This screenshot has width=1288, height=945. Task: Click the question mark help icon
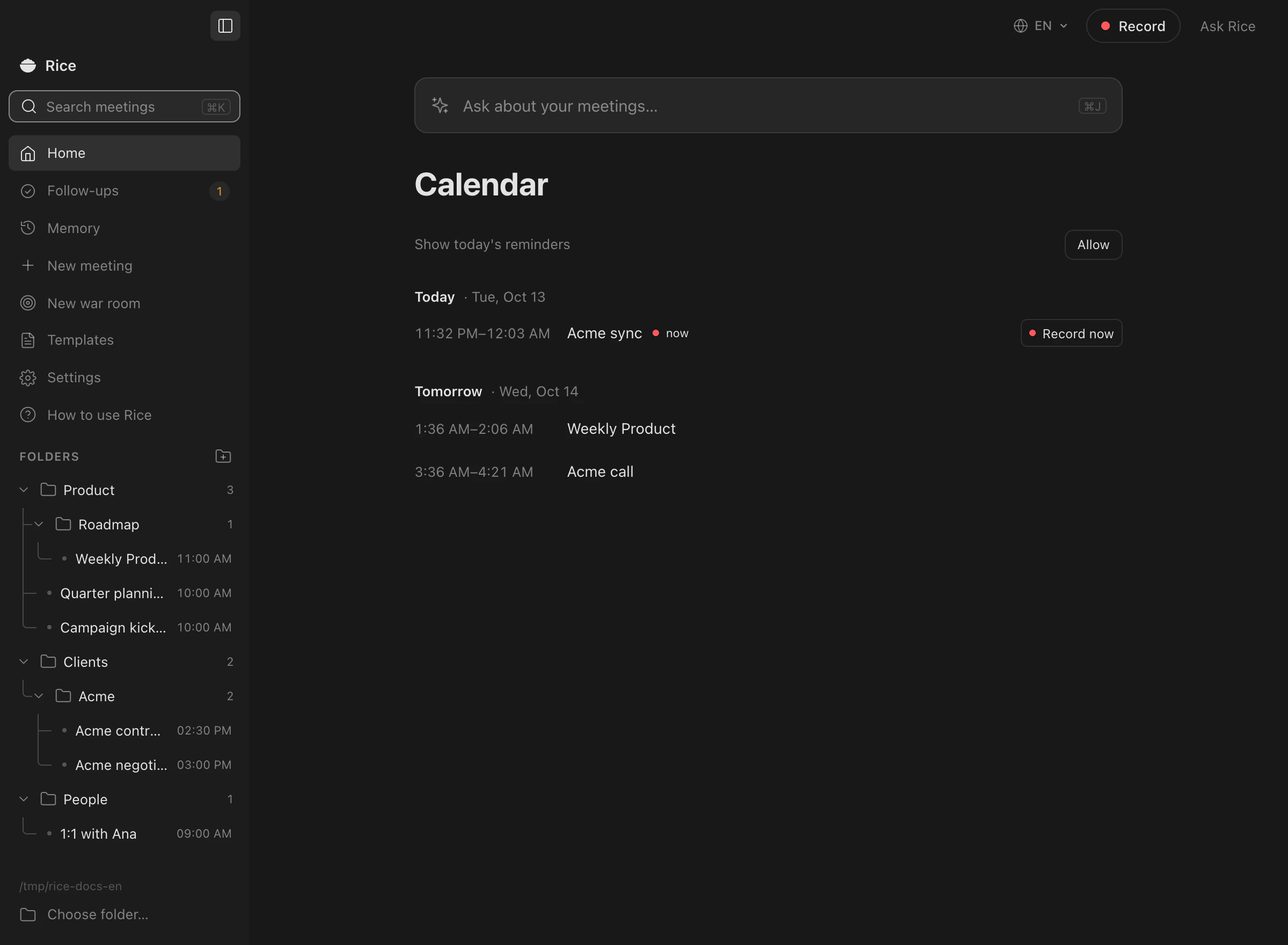(28, 415)
